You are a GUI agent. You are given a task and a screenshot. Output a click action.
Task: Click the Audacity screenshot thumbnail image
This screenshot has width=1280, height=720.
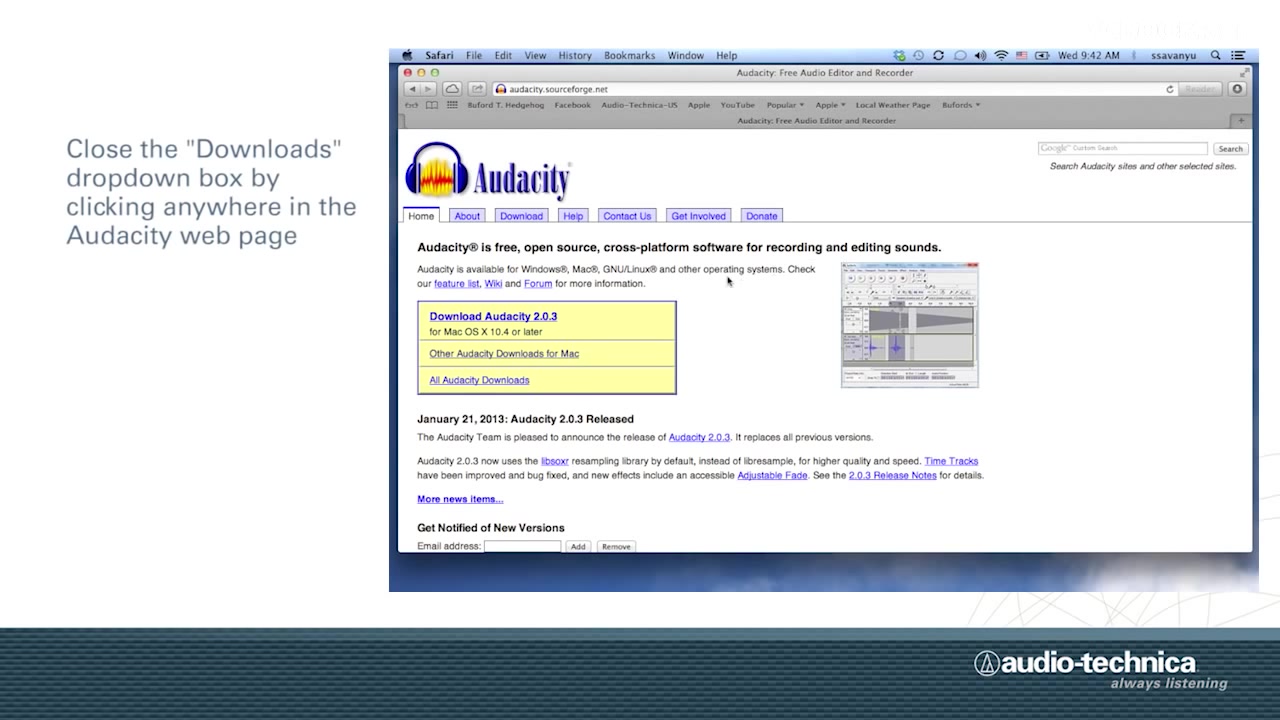(909, 325)
